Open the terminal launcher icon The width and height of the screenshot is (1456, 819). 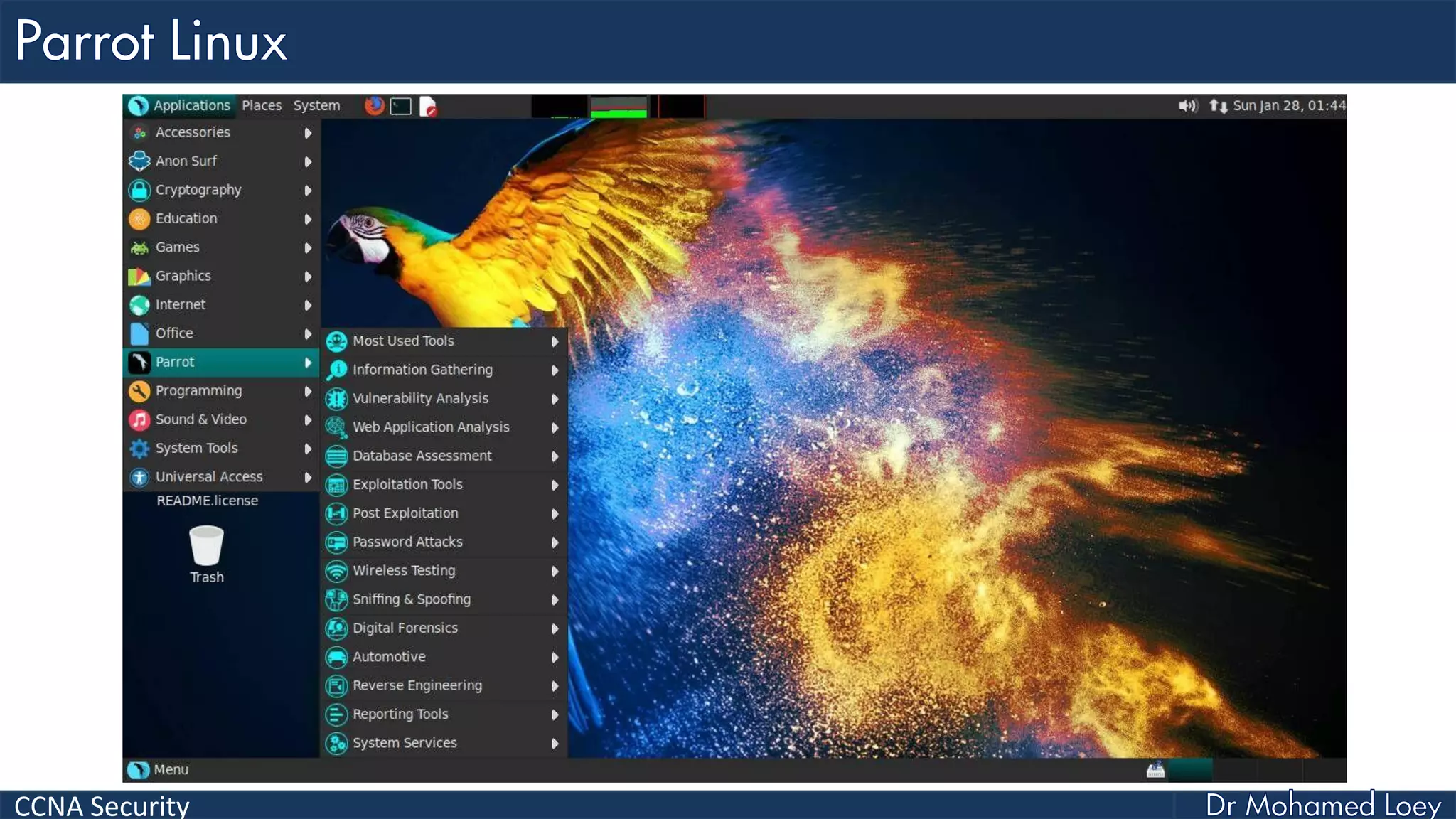point(401,106)
